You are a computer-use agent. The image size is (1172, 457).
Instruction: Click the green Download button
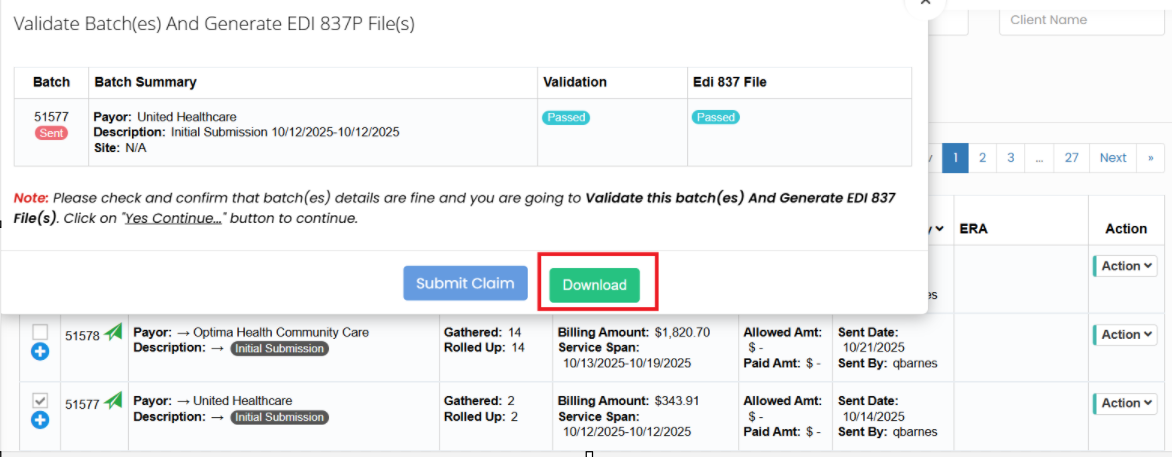point(594,285)
